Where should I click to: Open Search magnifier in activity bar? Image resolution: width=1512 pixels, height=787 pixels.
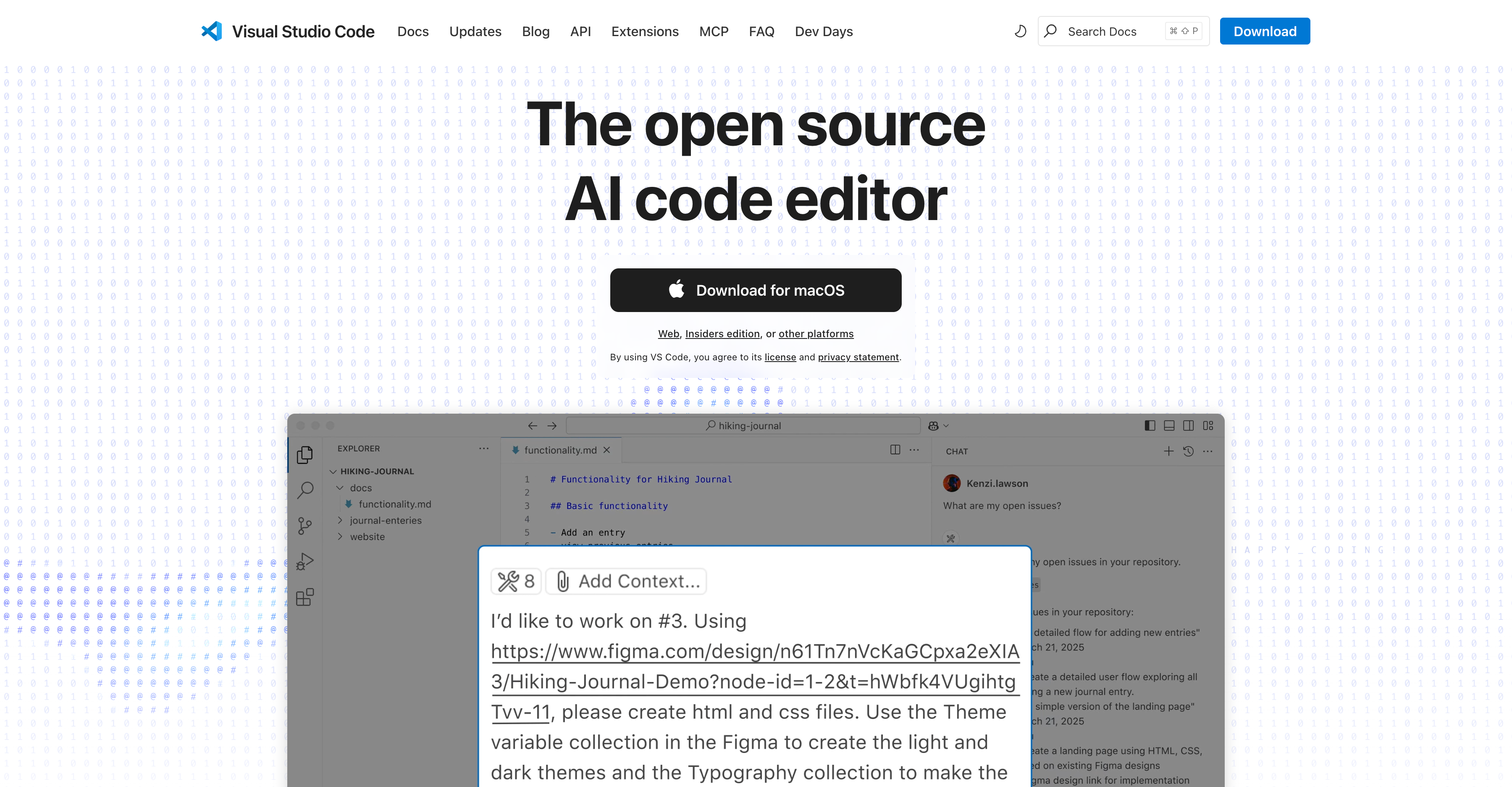(x=304, y=490)
